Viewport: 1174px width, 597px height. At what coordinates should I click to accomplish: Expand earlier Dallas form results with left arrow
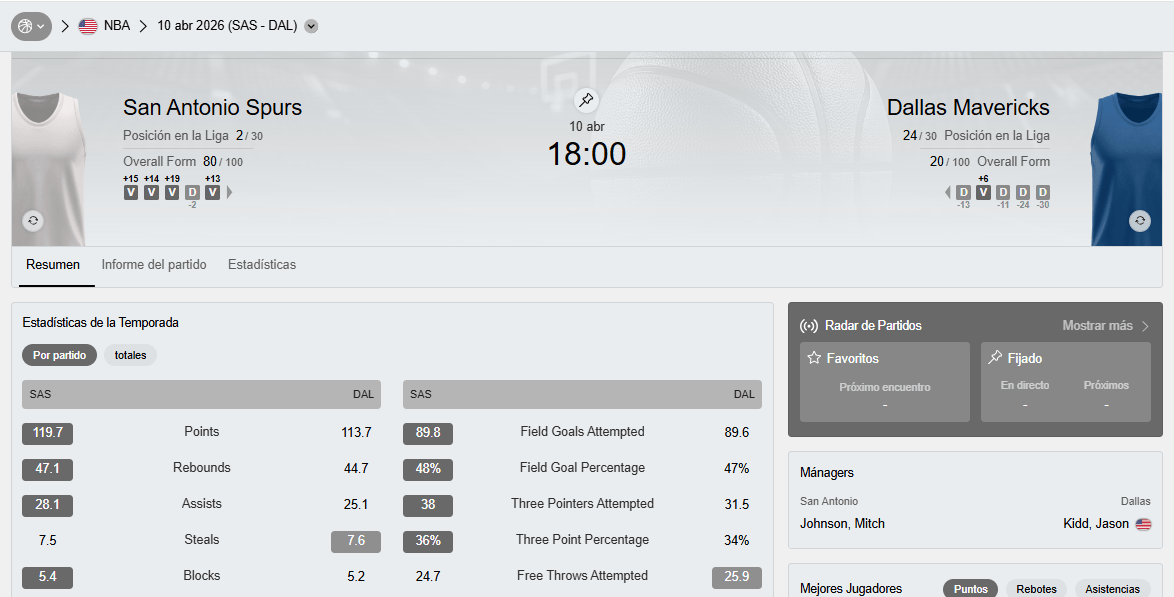pos(948,192)
